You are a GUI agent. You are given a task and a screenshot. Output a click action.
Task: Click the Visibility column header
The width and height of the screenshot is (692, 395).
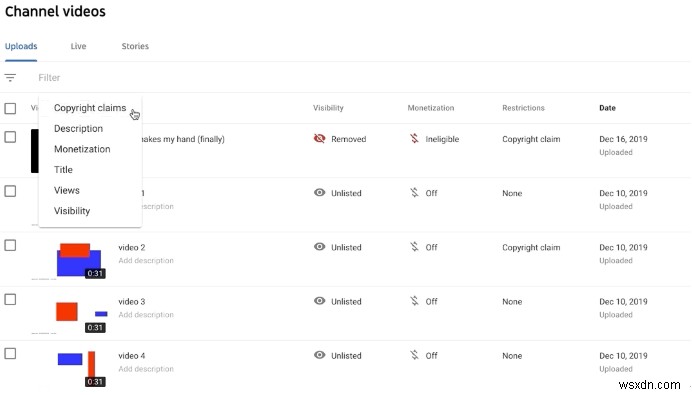328,108
